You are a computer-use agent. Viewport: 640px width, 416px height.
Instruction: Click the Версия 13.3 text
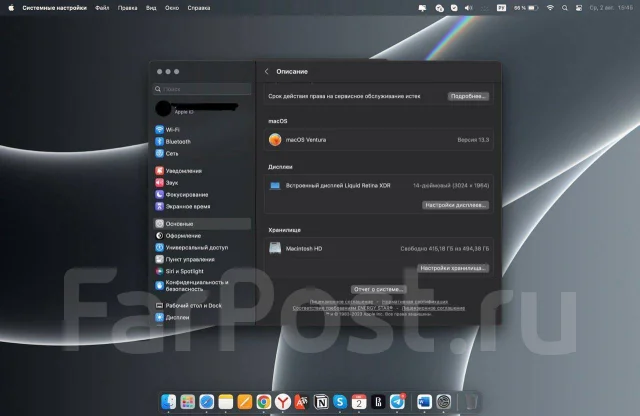pyautogui.click(x=473, y=140)
